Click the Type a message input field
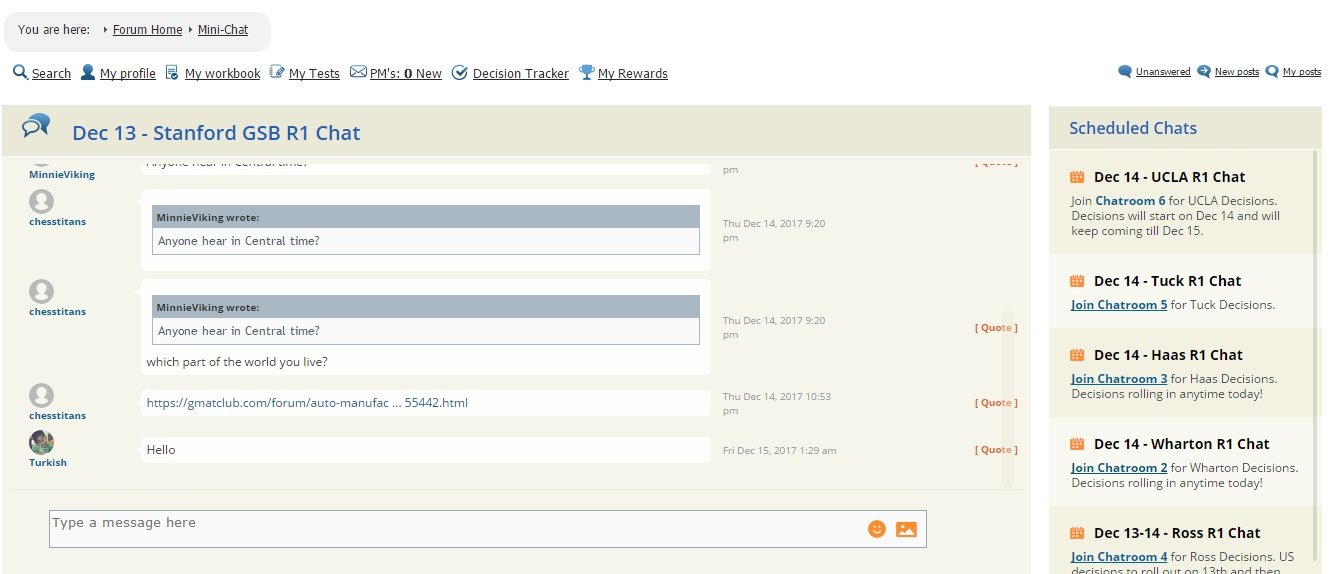The image size is (1331, 574). (x=450, y=529)
